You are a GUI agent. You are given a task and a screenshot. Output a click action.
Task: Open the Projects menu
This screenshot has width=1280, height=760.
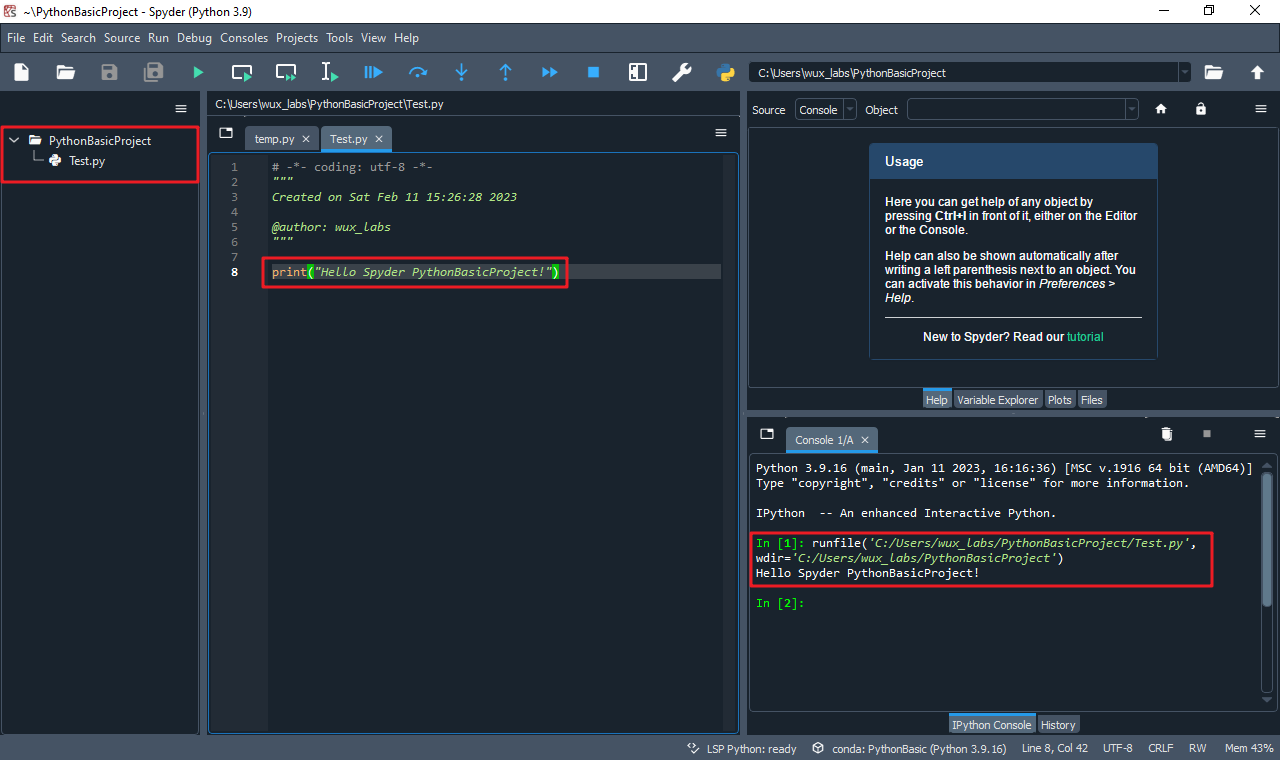pyautogui.click(x=297, y=38)
